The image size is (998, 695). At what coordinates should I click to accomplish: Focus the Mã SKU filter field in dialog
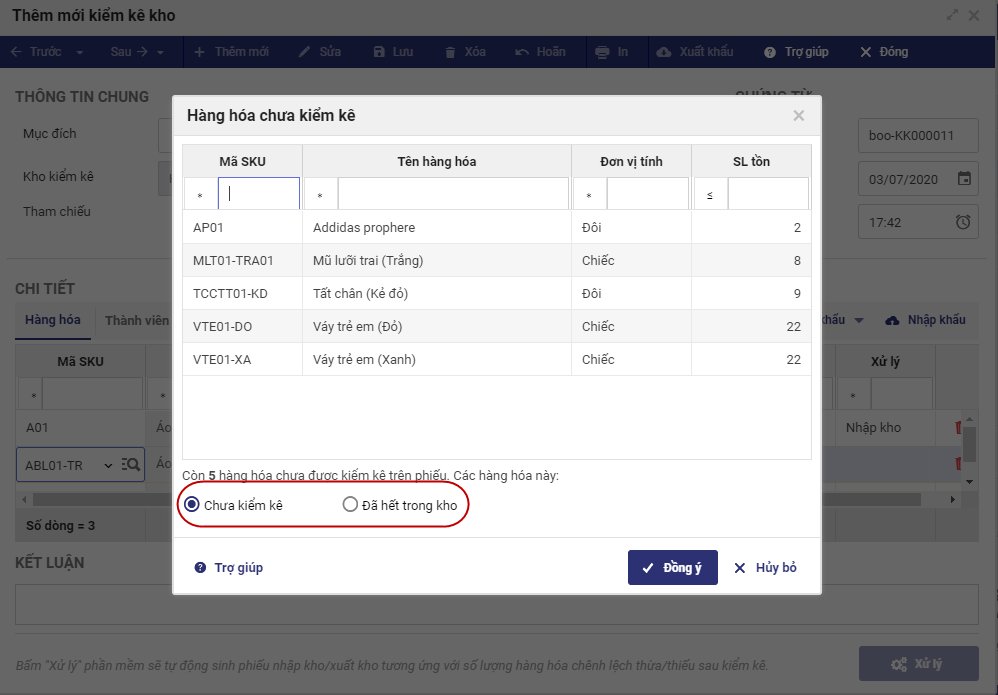tap(259, 193)
